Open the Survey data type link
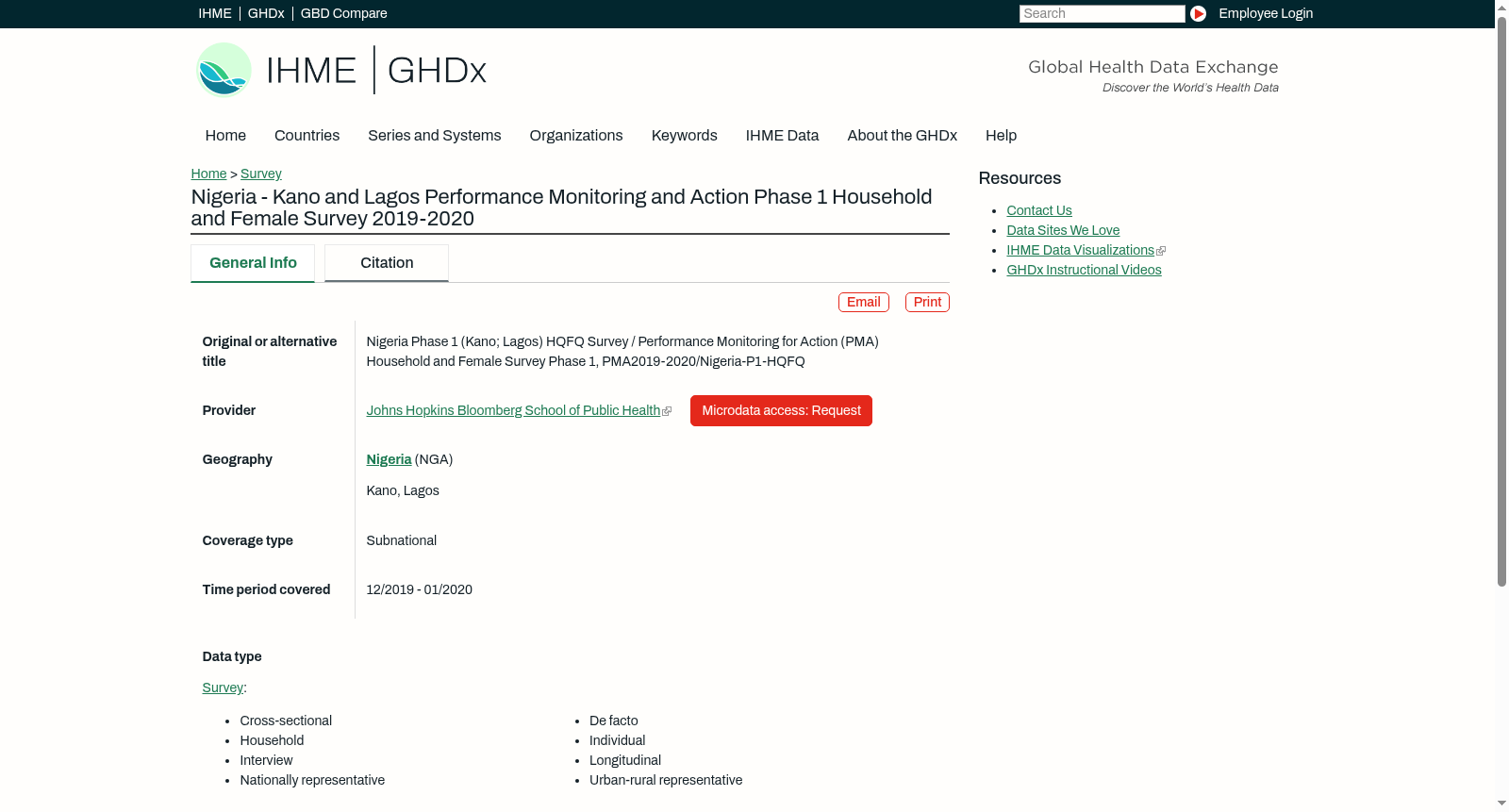 click(223, 688)
